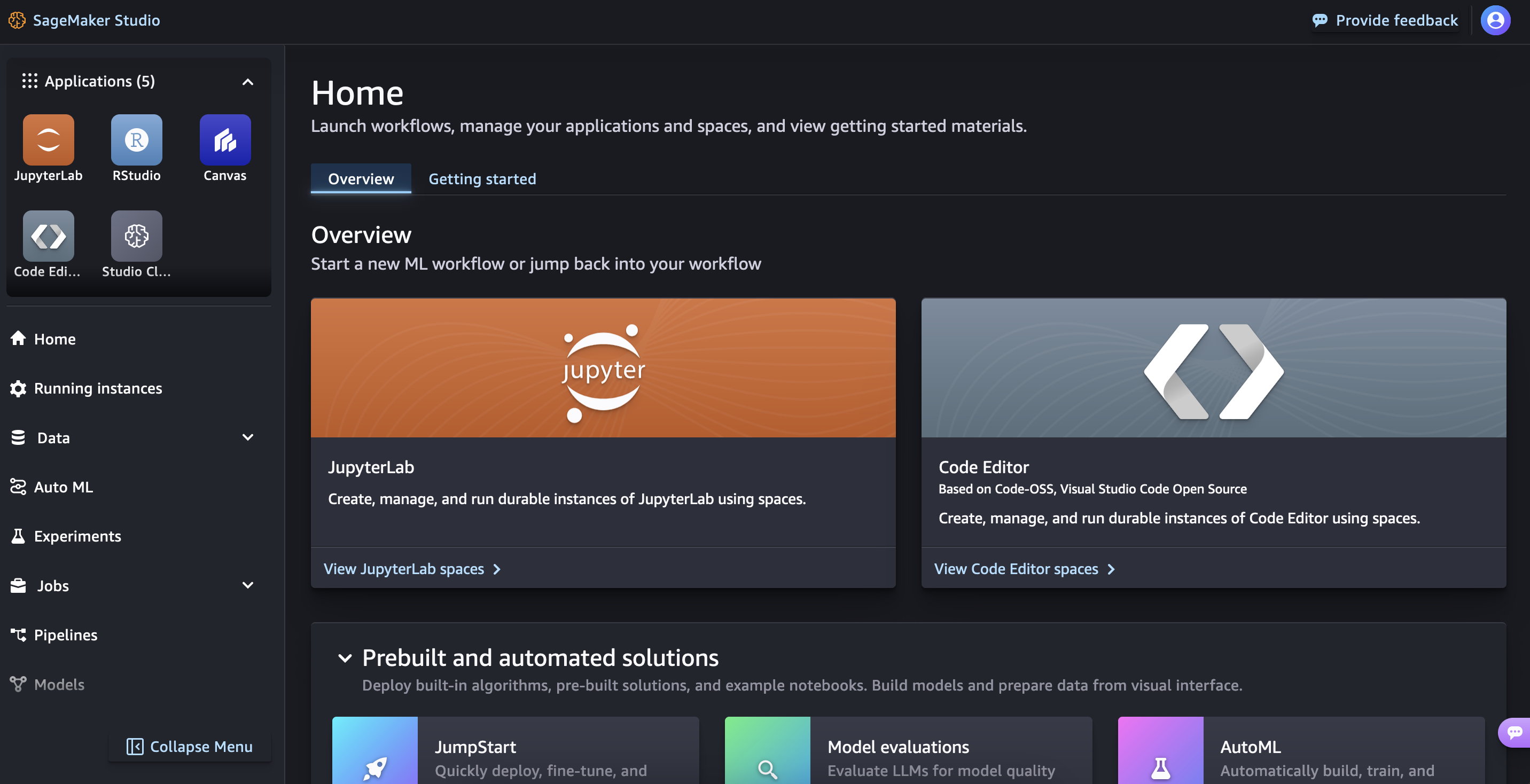Click the Applications grid dots icon
The width and height of the screenshot is (1530, 784).
click(x=30, y=81)
